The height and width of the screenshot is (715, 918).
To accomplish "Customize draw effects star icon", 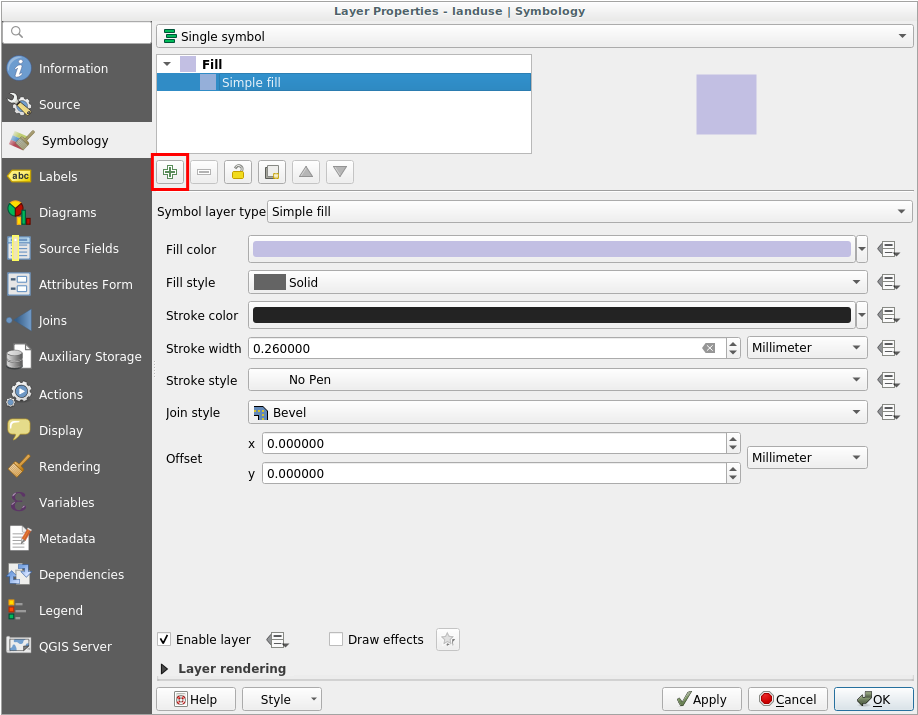I will (448, 640).
